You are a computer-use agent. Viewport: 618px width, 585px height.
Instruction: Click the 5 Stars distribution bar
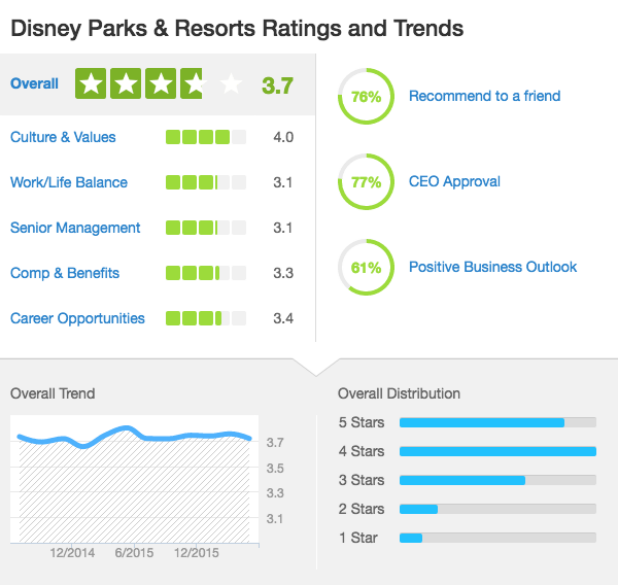(497, 422)
